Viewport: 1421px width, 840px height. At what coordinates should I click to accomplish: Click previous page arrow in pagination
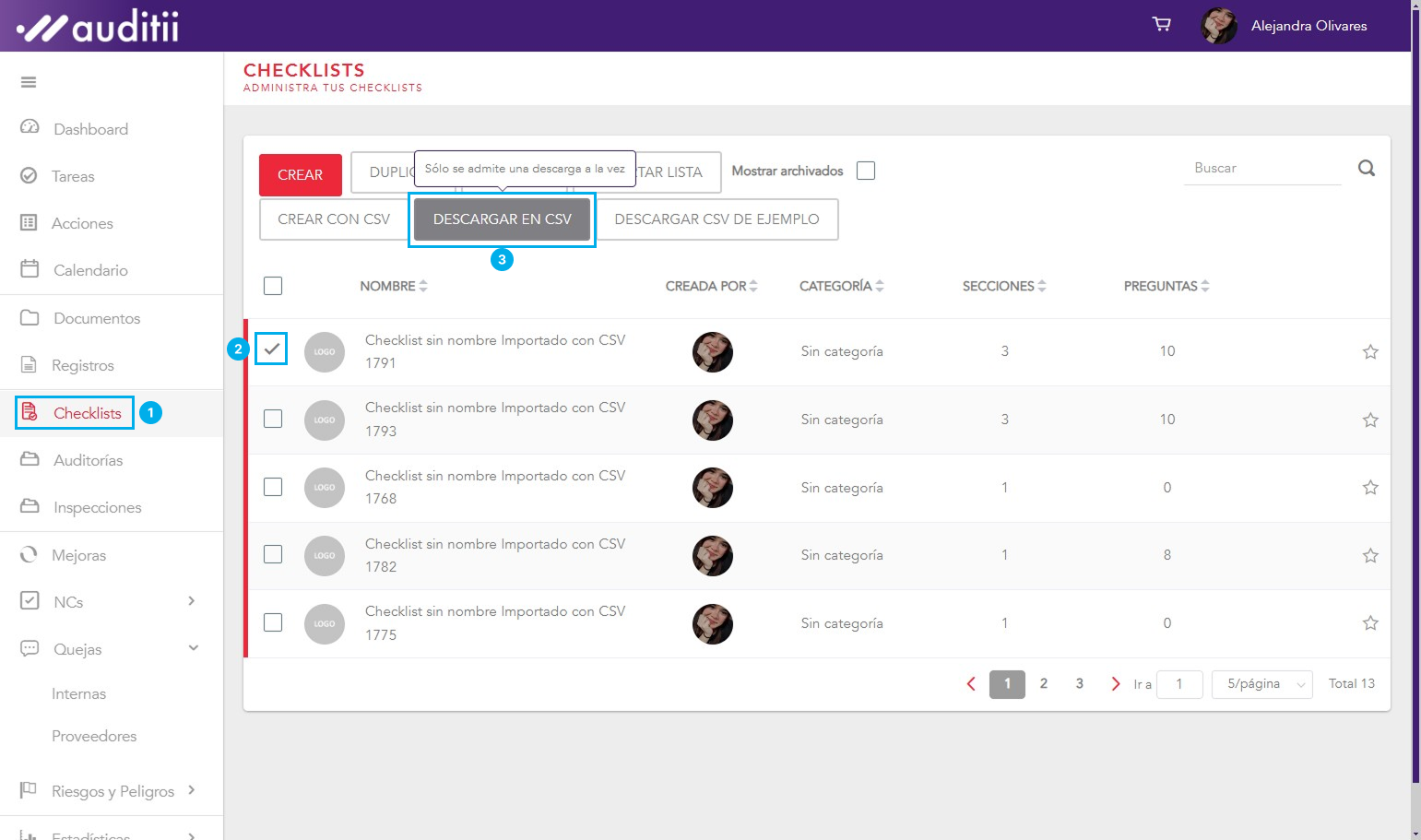(971, 684)
